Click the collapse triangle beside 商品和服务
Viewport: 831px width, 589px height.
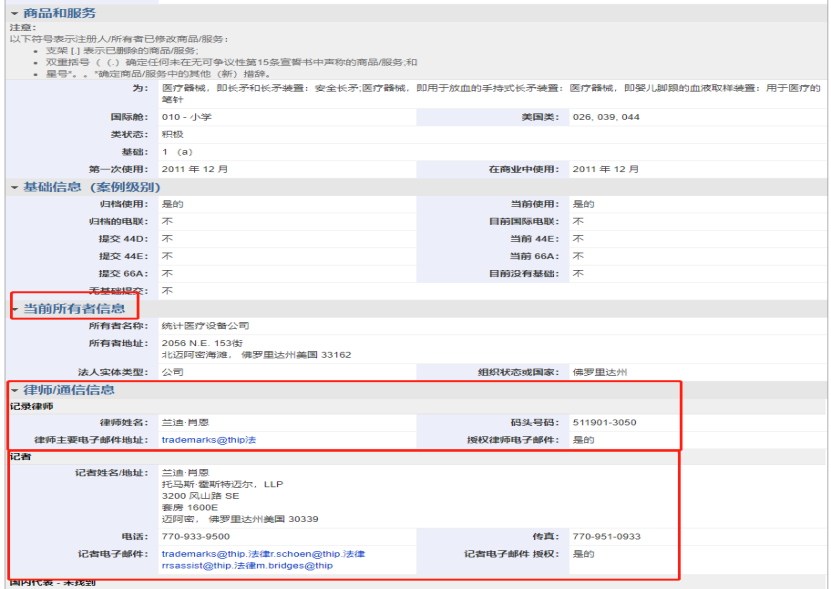point(12,14)
